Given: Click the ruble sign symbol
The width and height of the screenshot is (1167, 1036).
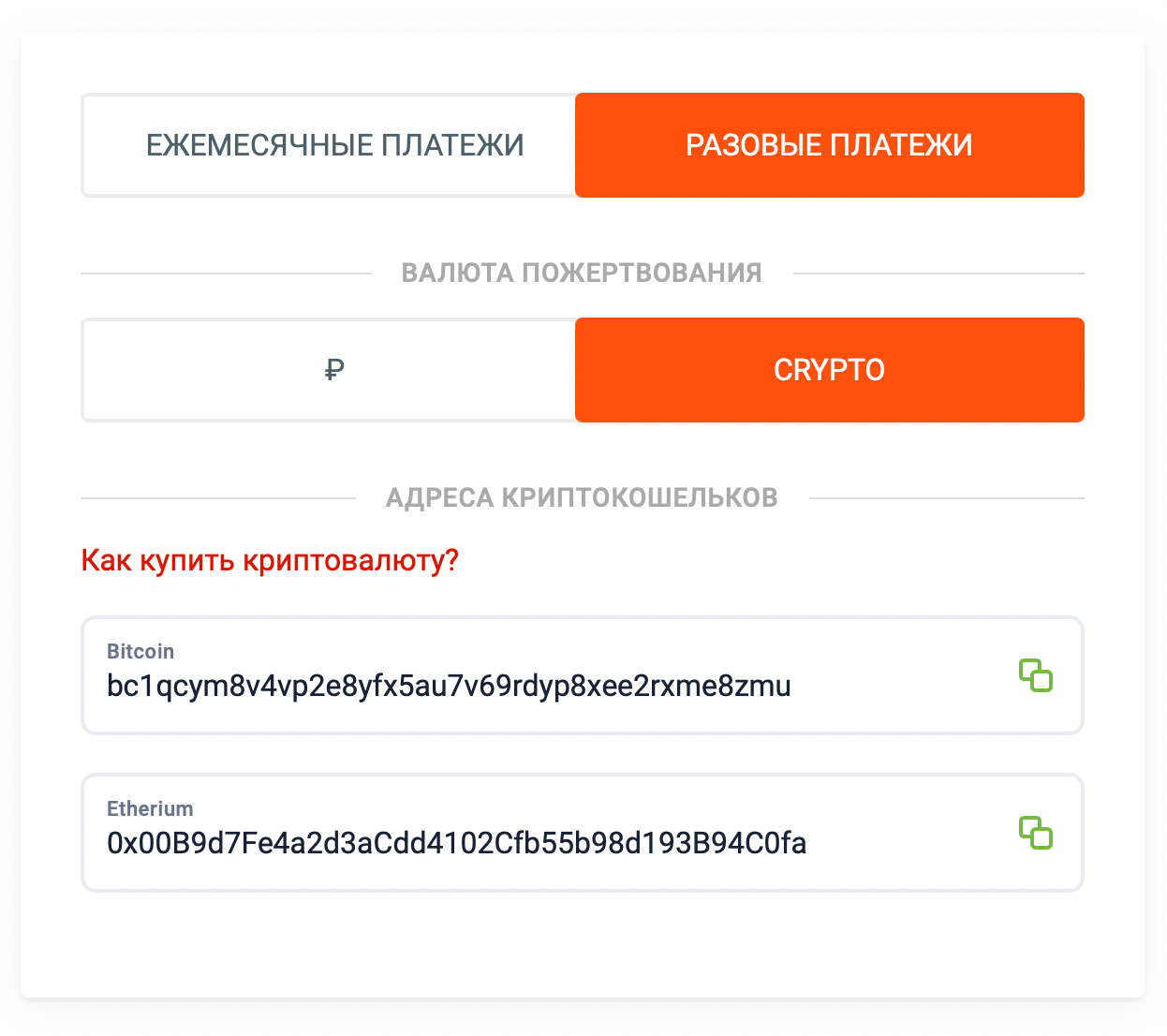Looking at the screenshot, I should pos(334,370).
